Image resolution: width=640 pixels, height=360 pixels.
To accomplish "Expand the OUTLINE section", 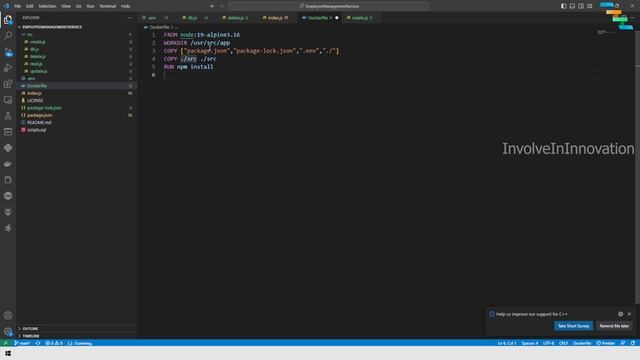I will [x=30, y=329].
